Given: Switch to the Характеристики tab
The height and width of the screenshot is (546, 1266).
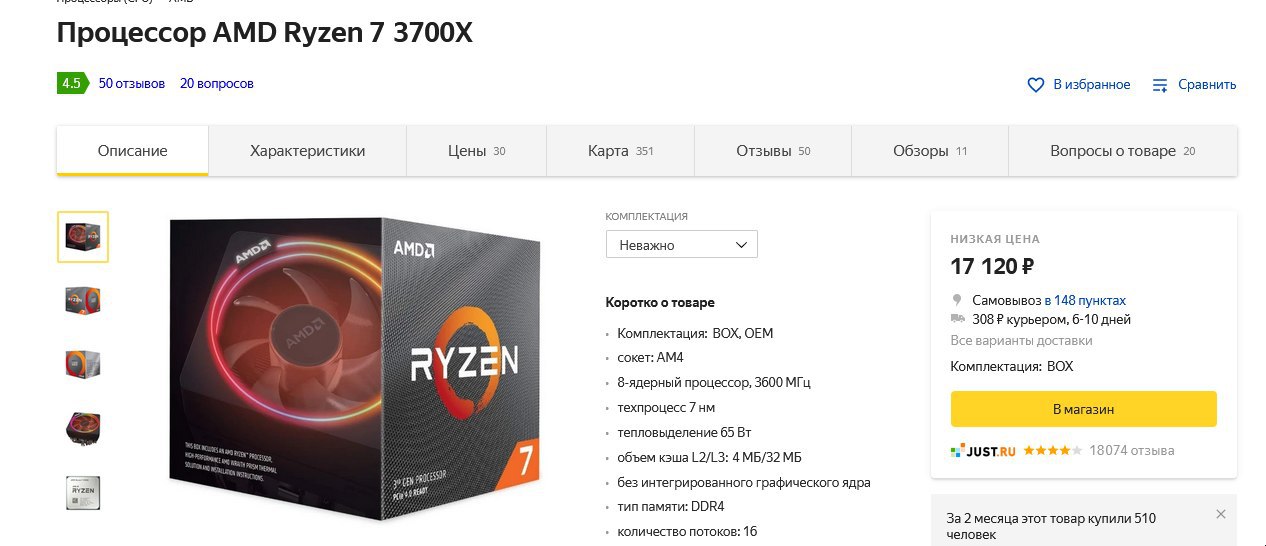Looking at the screenshot, I should [x=307, y=151].
